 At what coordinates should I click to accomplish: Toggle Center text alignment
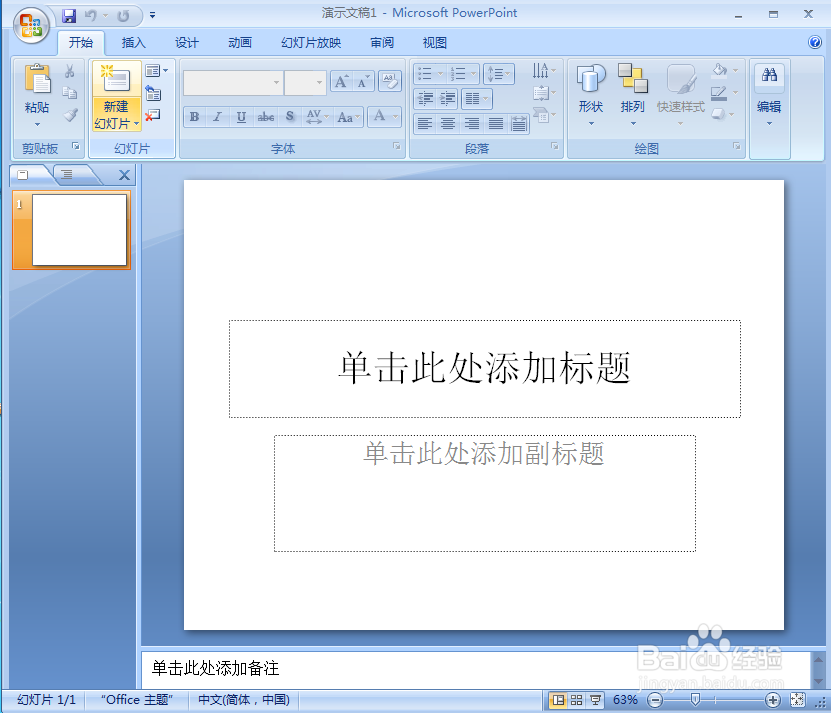[x=448, y=124]
